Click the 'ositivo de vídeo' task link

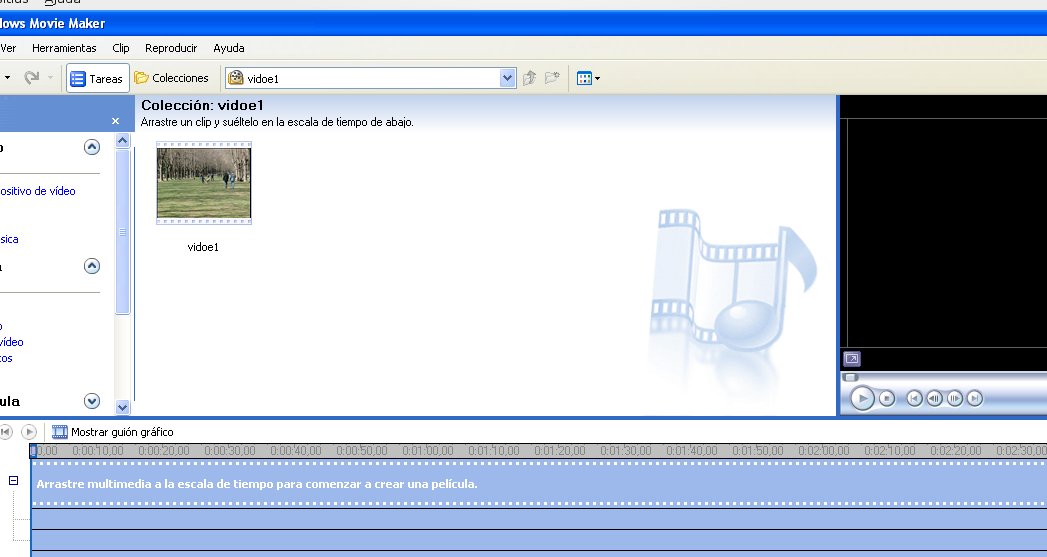tap(37, 191)
